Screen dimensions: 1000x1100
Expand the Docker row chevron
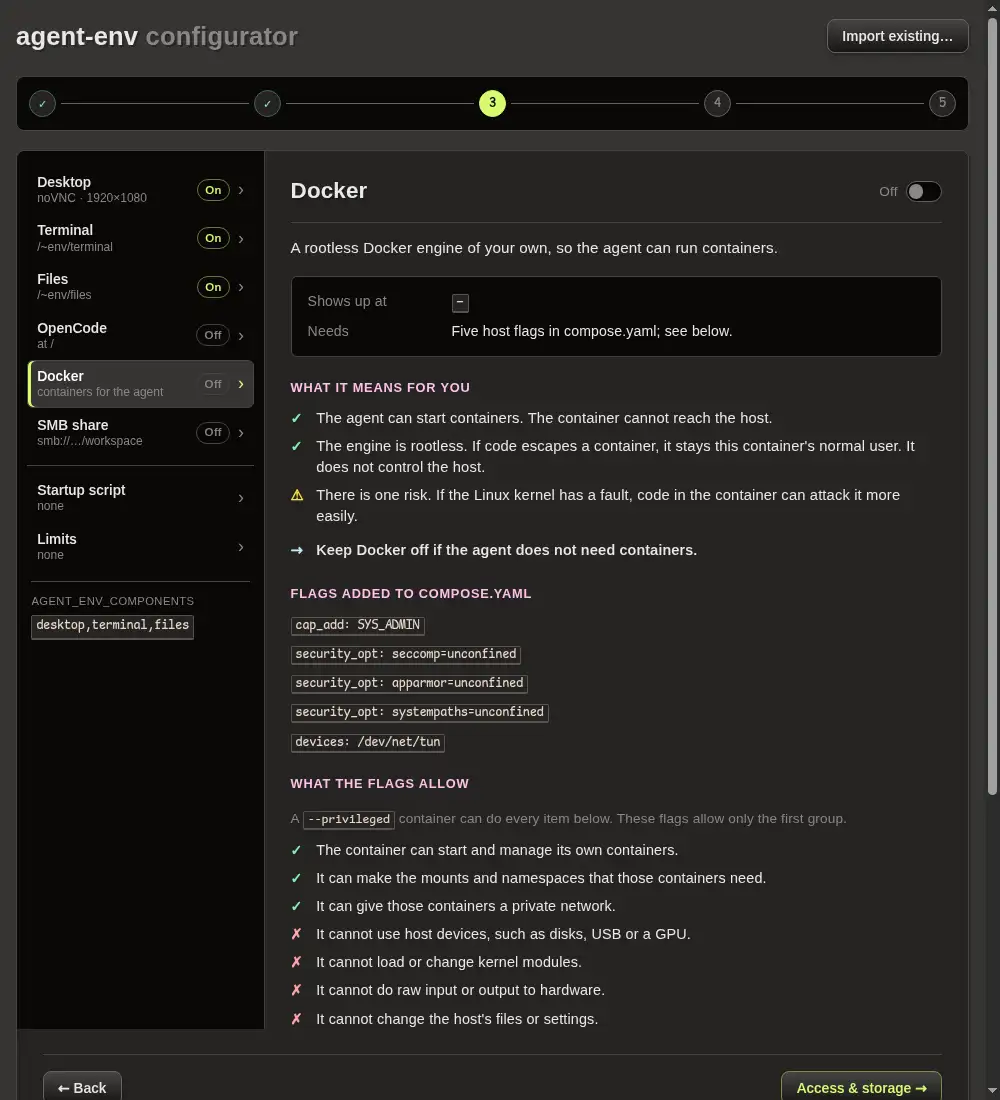[x=241, y=384]
